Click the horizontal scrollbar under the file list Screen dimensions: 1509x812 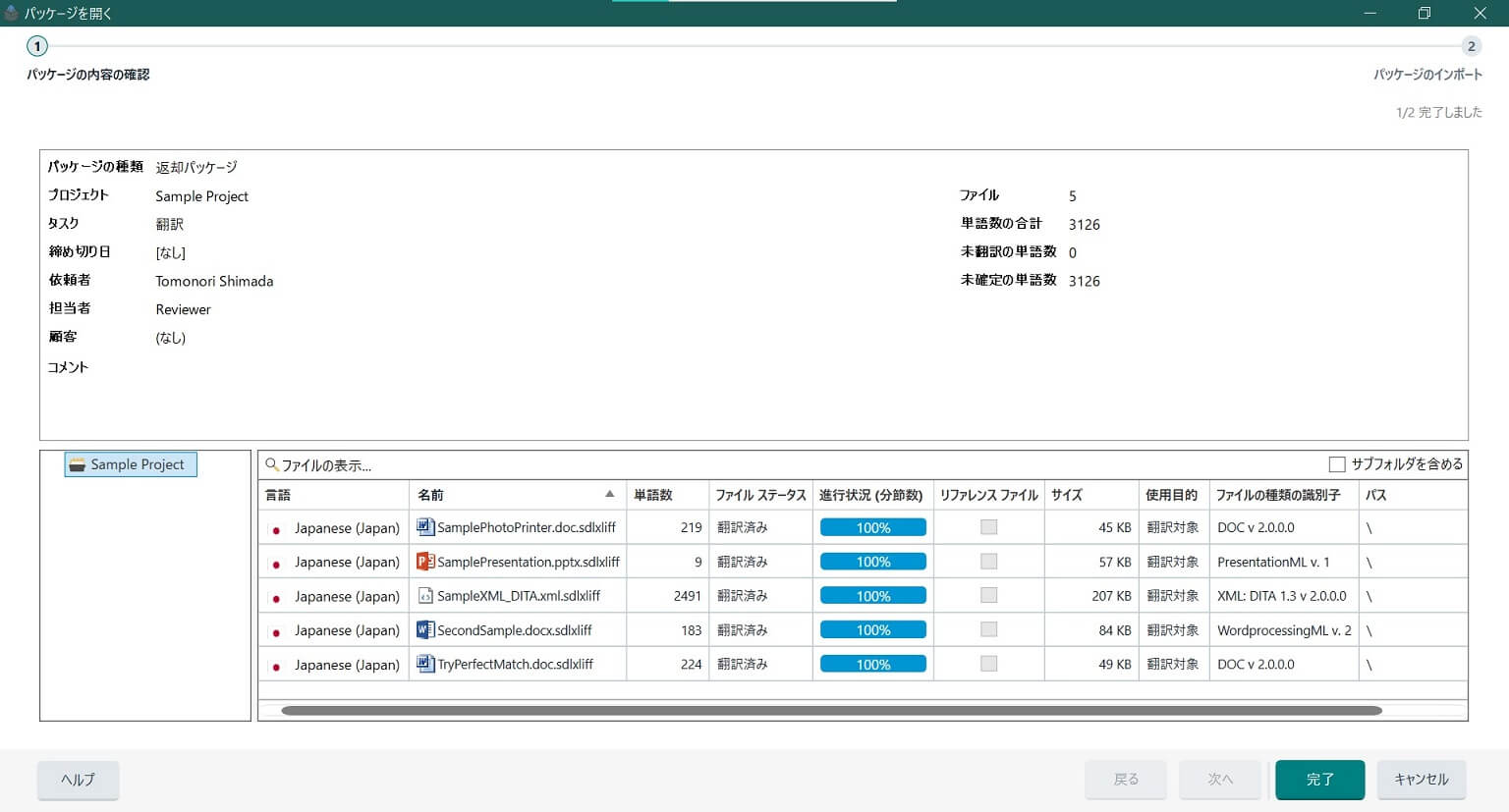pyautogui.click(x=831, y=710)
